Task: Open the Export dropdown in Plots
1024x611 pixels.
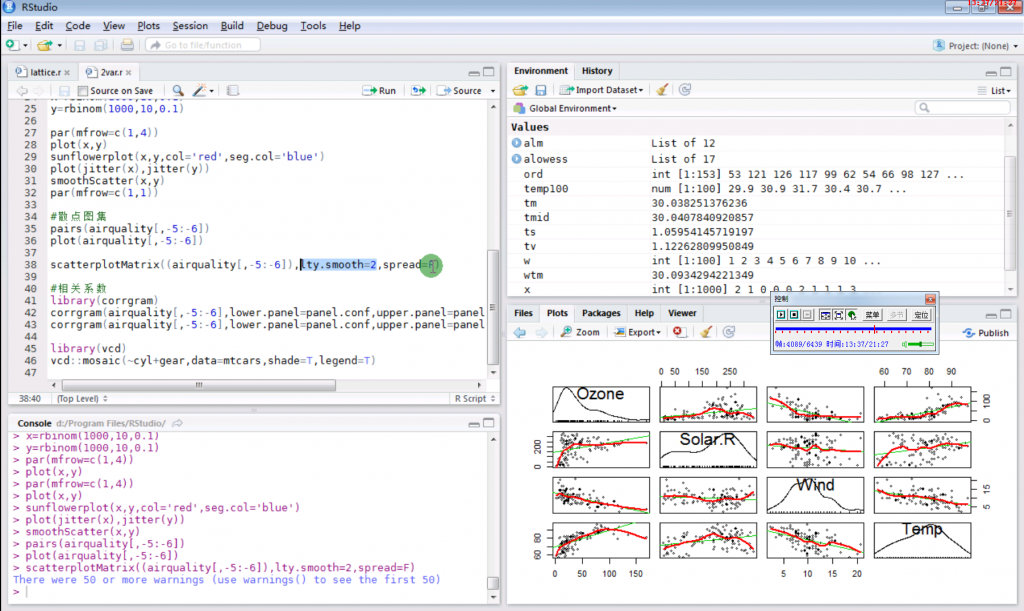Action: point(637,332)
